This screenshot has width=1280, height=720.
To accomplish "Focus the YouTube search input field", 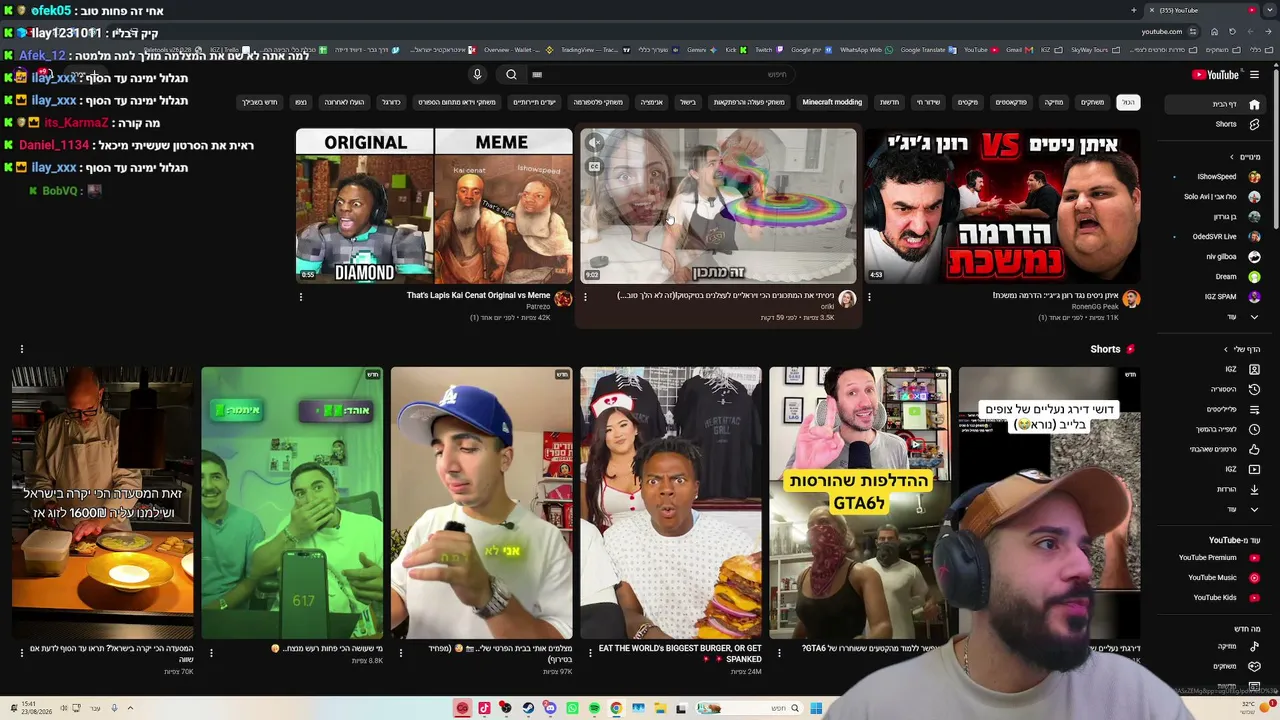I will pyautogui.click(x=660, y=75).
